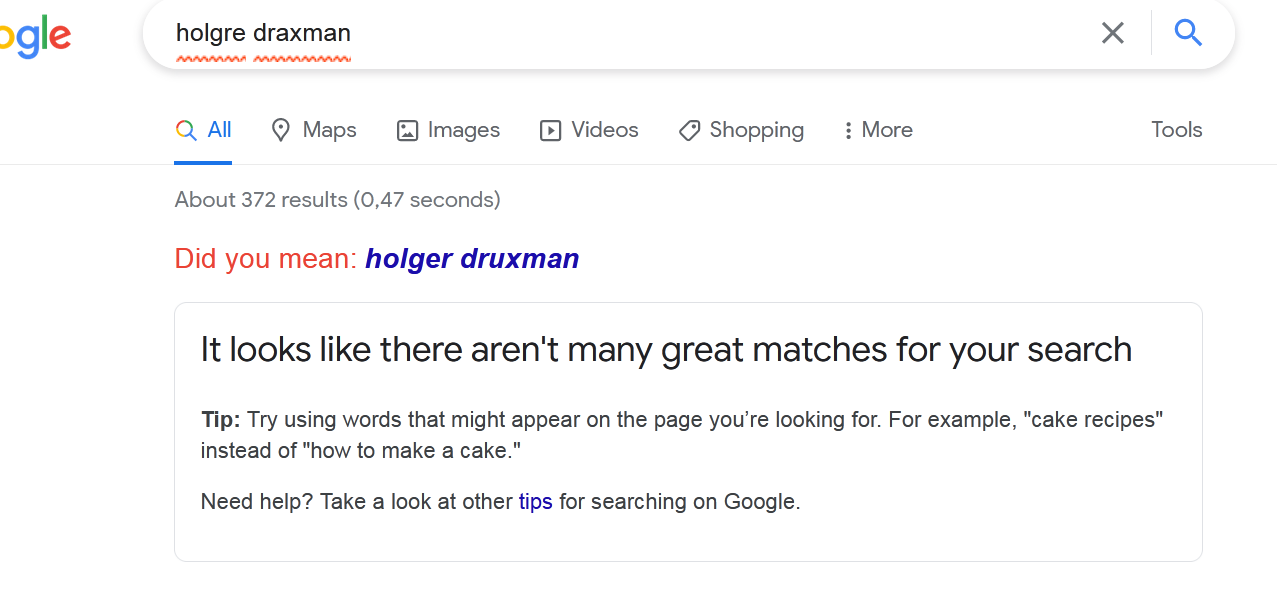
Task: Click the "About 372 results" stats text
Action: point(337,200)
